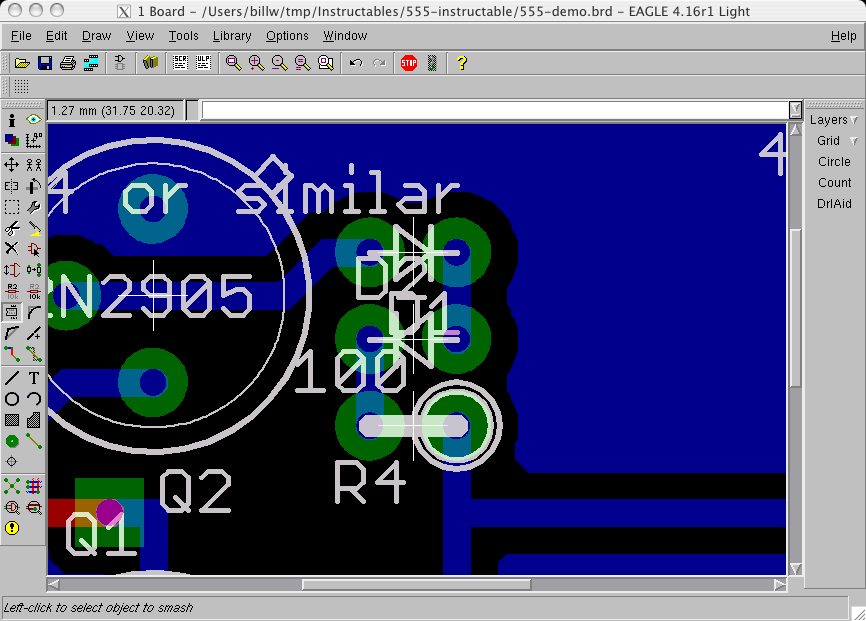Select the Split wire tool
The image size is (866, 621).
tap(12, 333)
